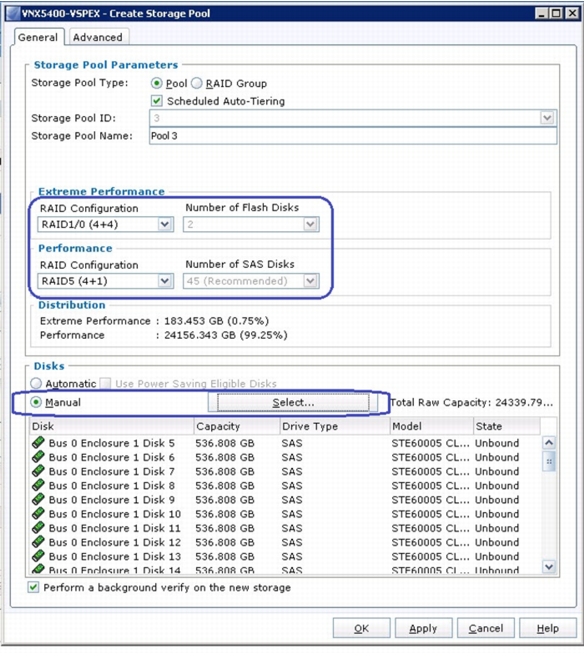This screenshot has height=668, width=587.
Task: Choose Automatic disk selection
Action: pyautogui.click(x=36, y=383)
